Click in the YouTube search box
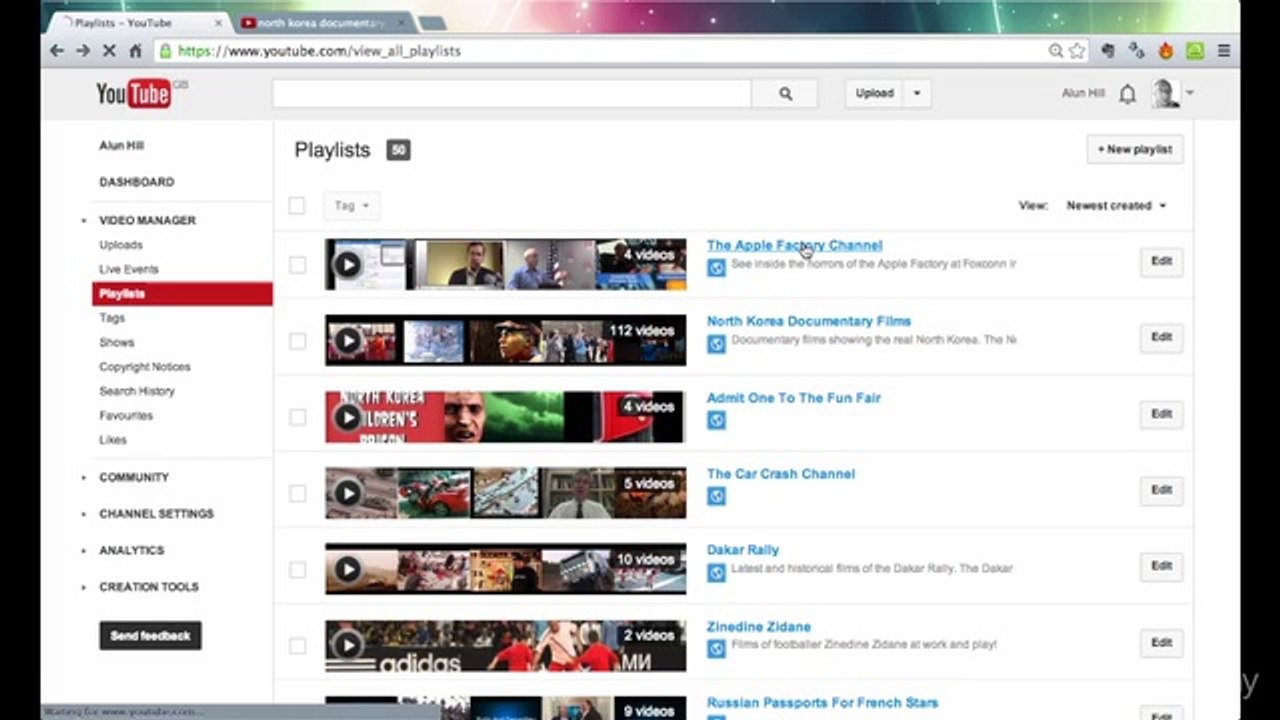Viewport: 1280px width, 720px height. 511,94
